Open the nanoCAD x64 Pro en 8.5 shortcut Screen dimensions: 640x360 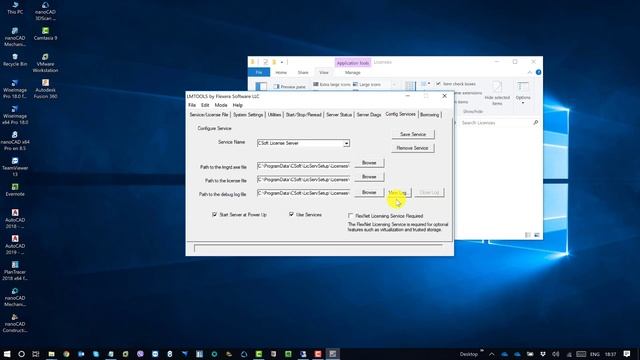tap(15, 141)
